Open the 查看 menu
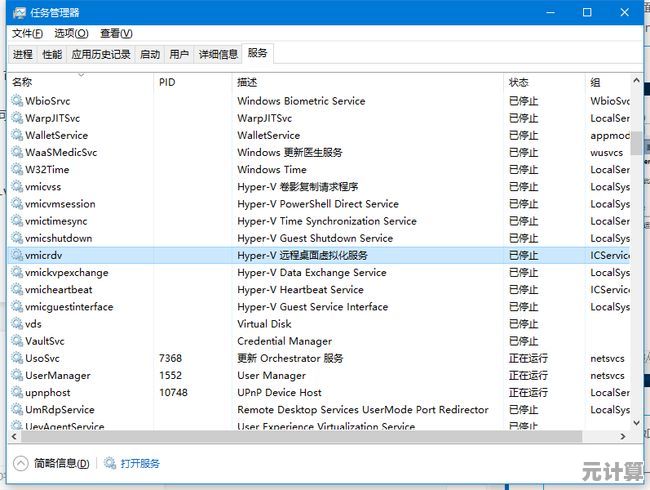The width and height of the screenshot is (650, 490). [116, 33]
